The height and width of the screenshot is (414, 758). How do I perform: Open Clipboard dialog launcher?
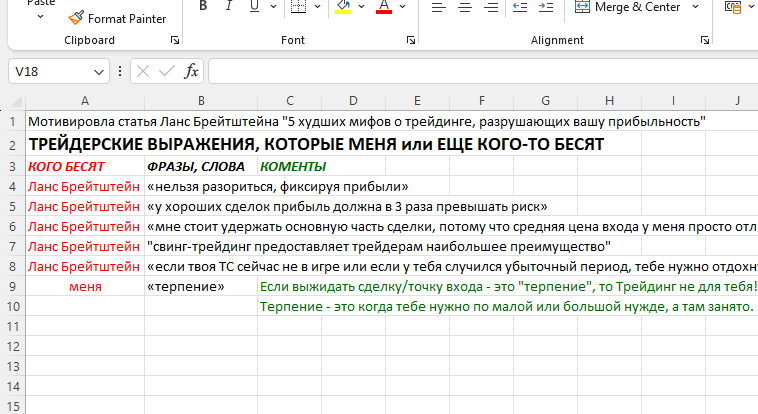click(x=175, y=40)
